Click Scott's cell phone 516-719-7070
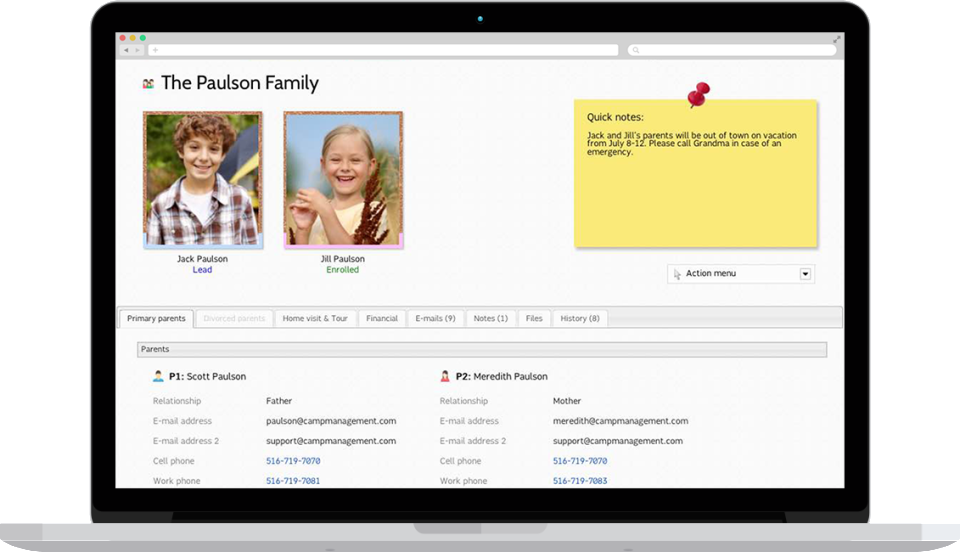This screenshot has height=552, width=960. (293, 461)
